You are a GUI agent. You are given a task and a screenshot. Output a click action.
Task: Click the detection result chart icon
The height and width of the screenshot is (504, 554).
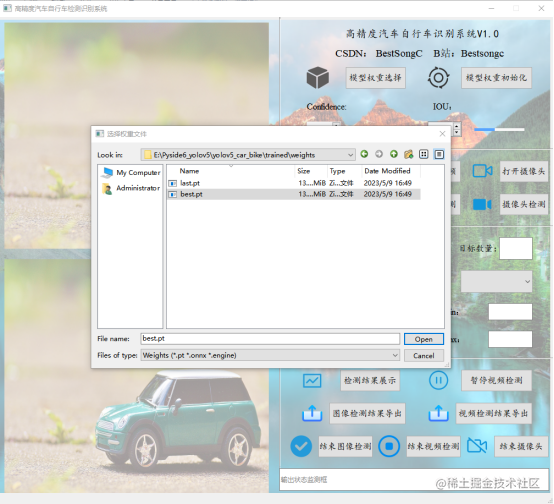(x=312, y=381)
